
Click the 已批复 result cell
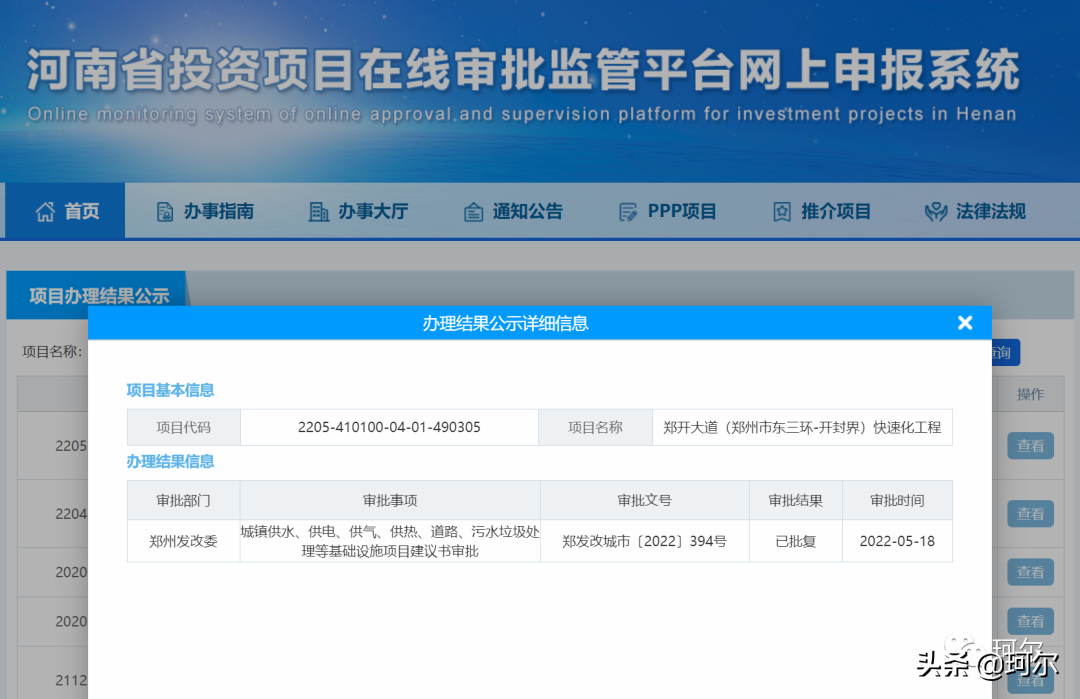pyautogui.click(x=796, y=541)
